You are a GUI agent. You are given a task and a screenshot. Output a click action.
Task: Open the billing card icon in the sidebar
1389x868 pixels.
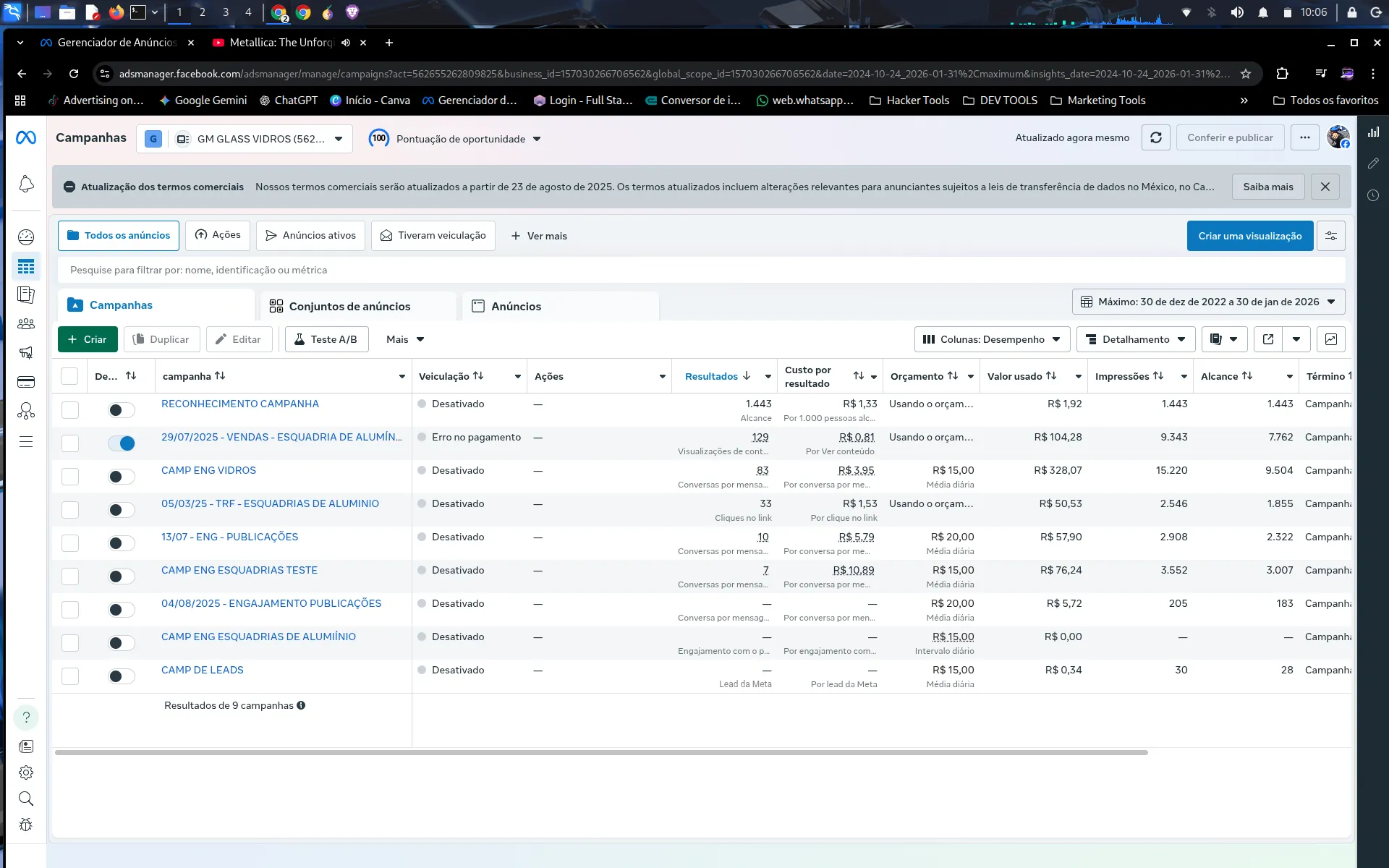pyautogui.click(x=26, y=382)
